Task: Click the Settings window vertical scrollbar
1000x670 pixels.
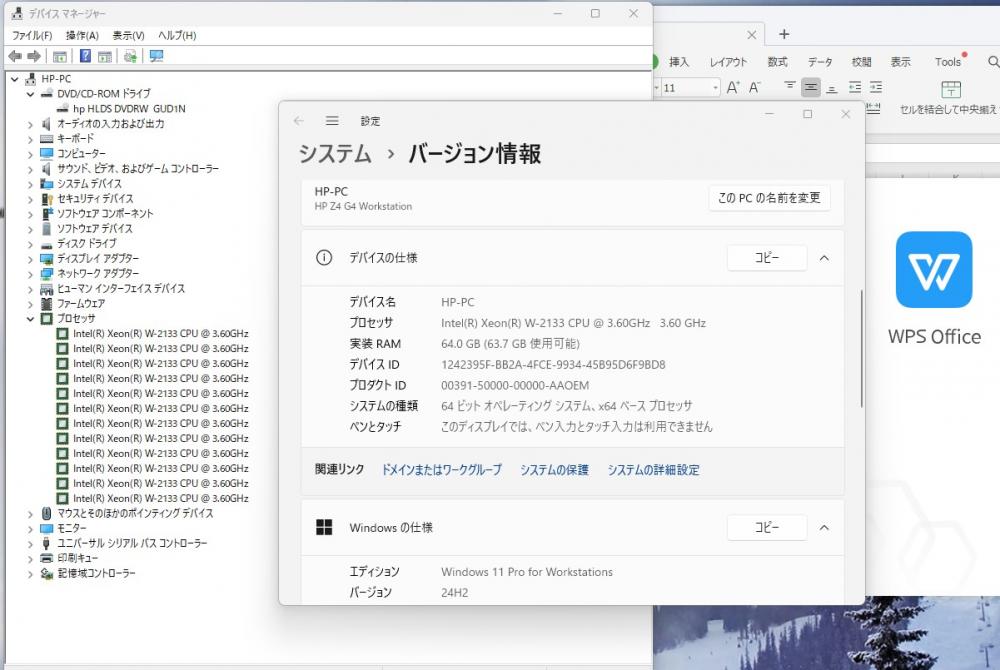Action: pyautogui.click(x=861, y=349)
